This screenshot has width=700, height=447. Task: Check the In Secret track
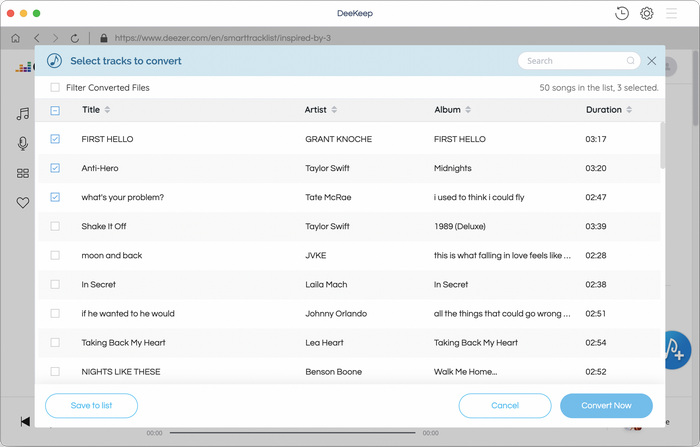(55, 284)
